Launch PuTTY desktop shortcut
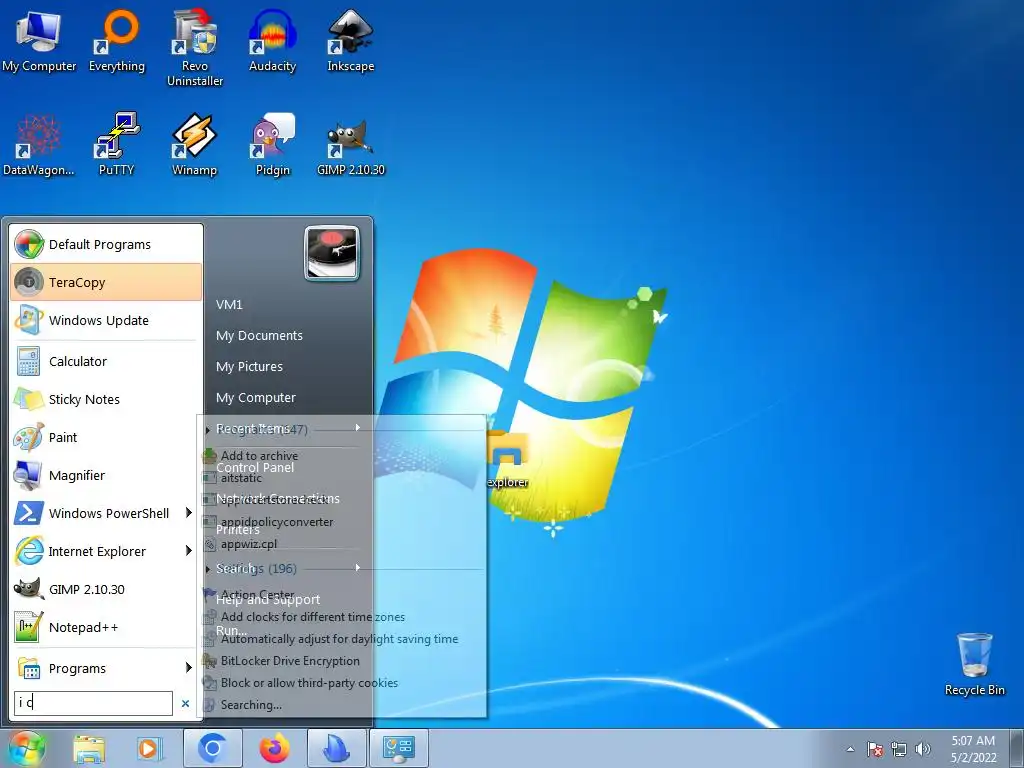This screenshot has width=1024, height=768. (x=116, y=144)
